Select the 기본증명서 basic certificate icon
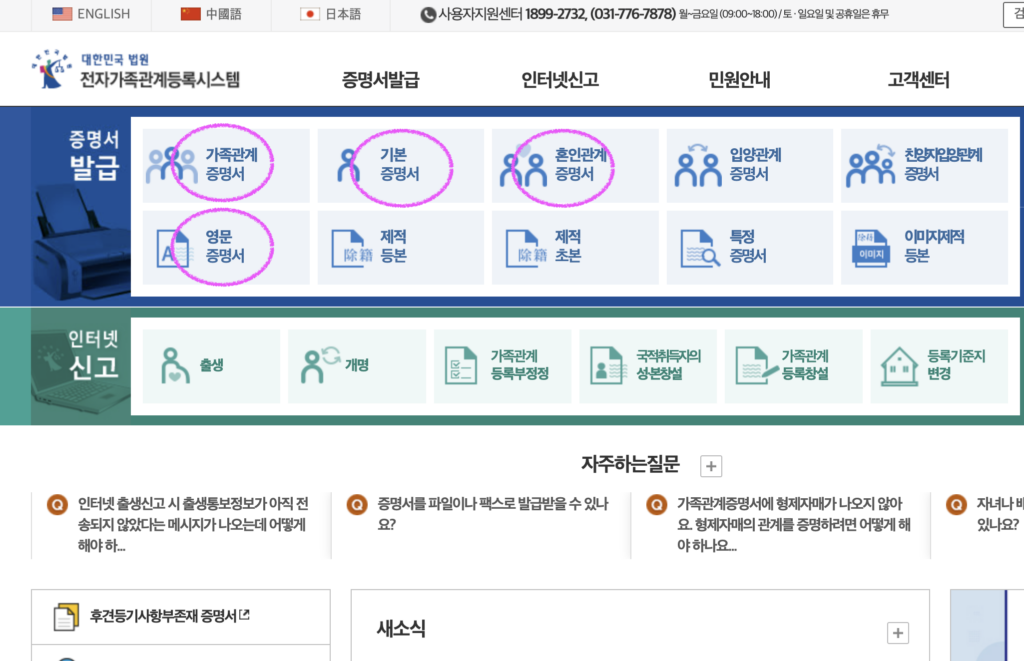The image size is (1024, 661). (x=400, y=165)
